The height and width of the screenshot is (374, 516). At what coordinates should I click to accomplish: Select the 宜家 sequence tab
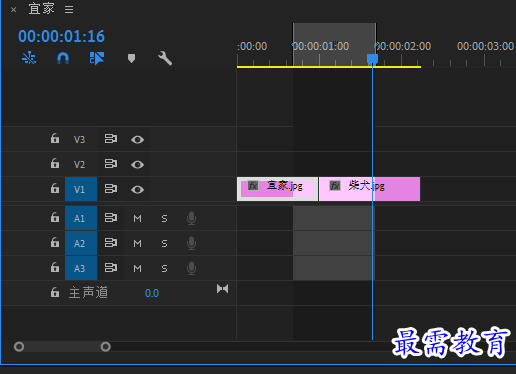point(41,9)
